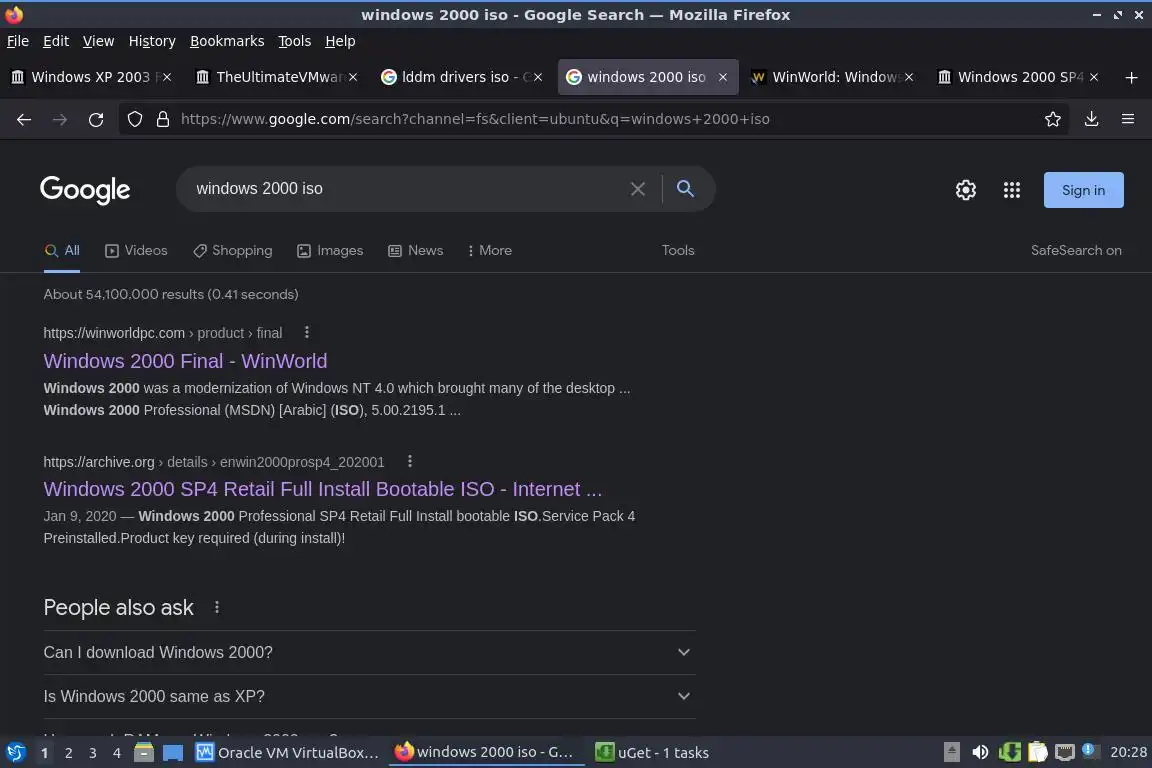Switch to workspace 3 in the taskbar
The height and width of the screenshot is (768, 1152).
[93, 753]
